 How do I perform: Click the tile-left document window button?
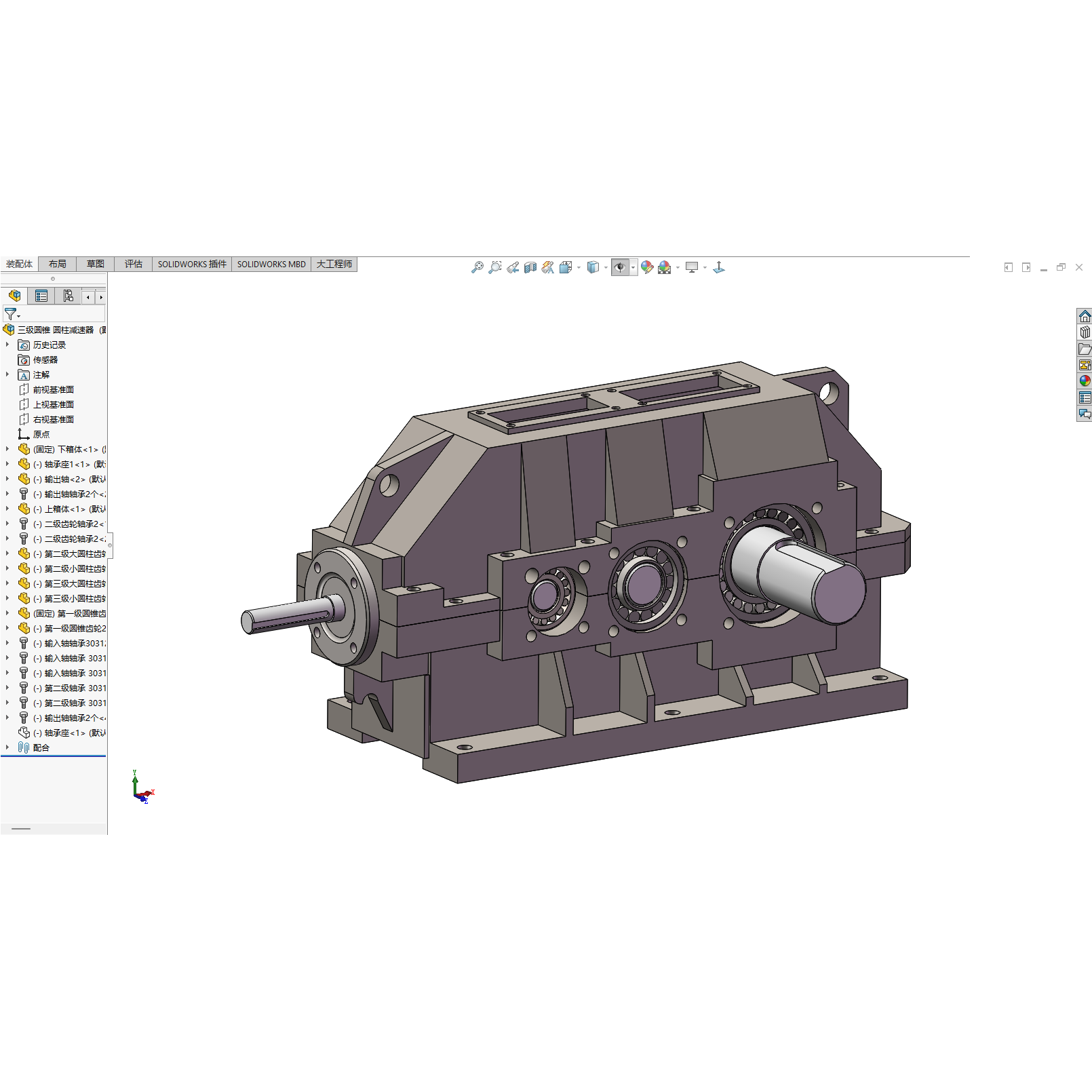pyautogui.click(x=1009, y=267)
